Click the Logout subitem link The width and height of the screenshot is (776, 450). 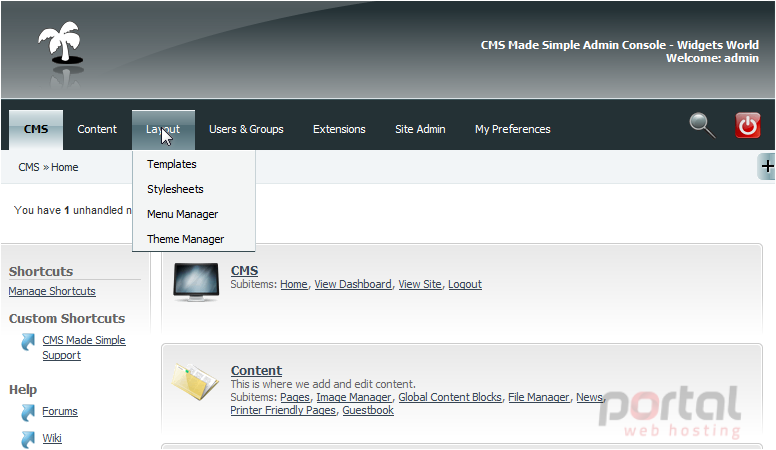click(465, 284)
